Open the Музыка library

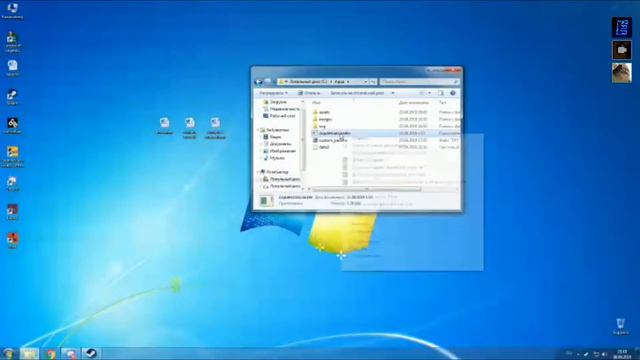coord(274,158)
